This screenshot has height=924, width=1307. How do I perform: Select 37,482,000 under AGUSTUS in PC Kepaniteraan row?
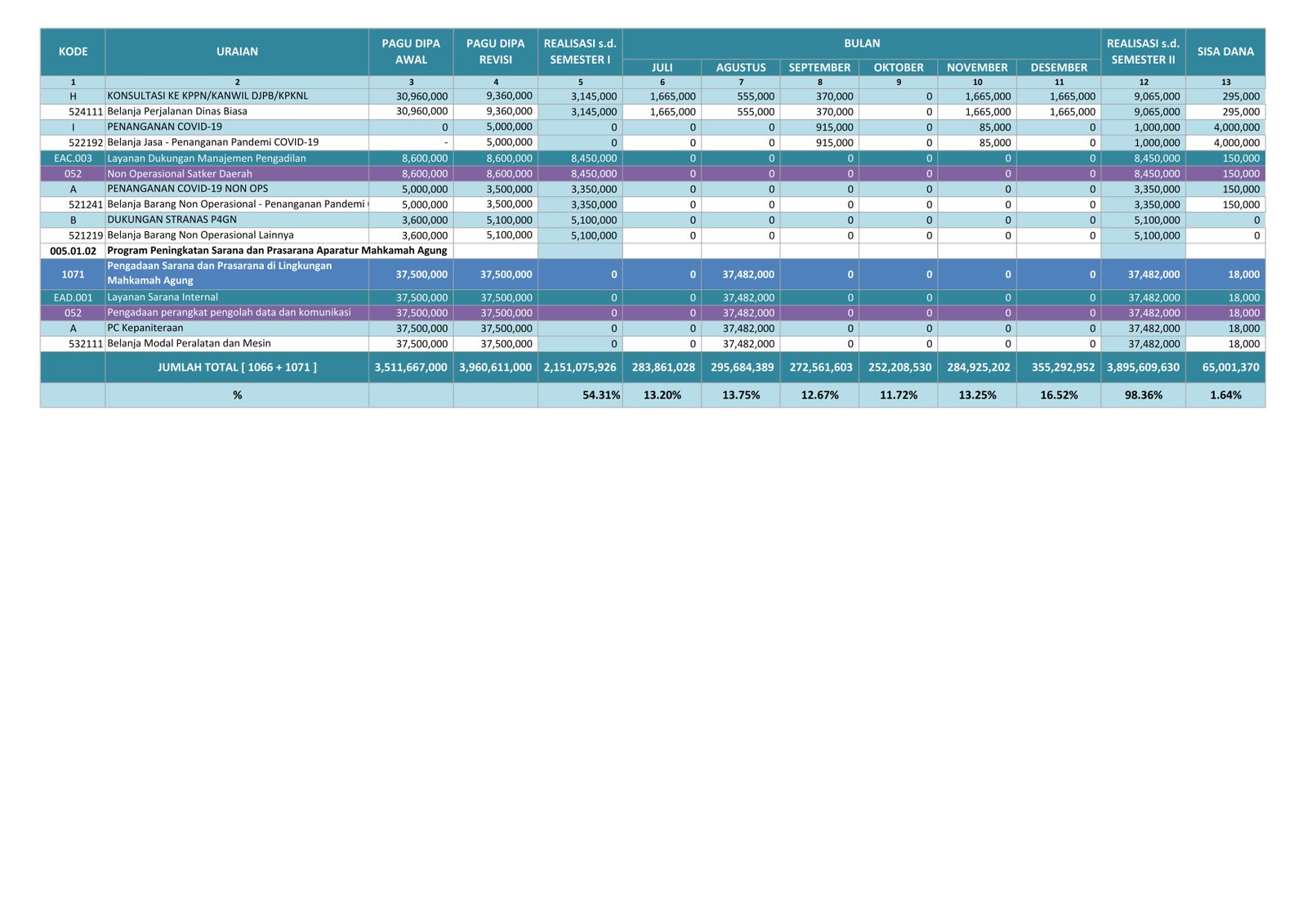tap(741, 328)
